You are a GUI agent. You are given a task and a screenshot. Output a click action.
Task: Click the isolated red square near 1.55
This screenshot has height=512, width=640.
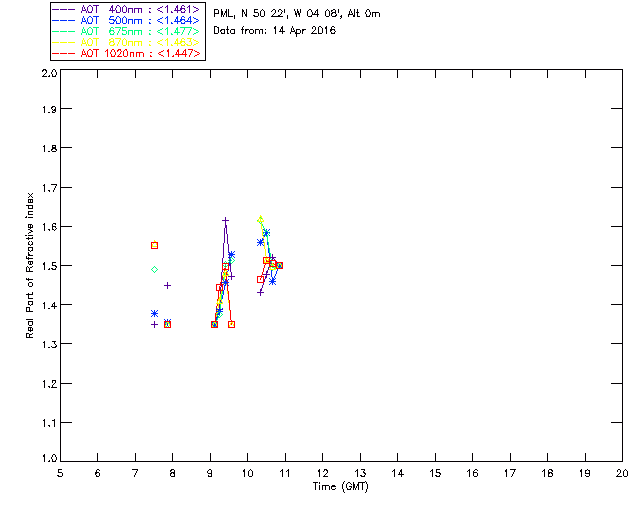[154, 245]
